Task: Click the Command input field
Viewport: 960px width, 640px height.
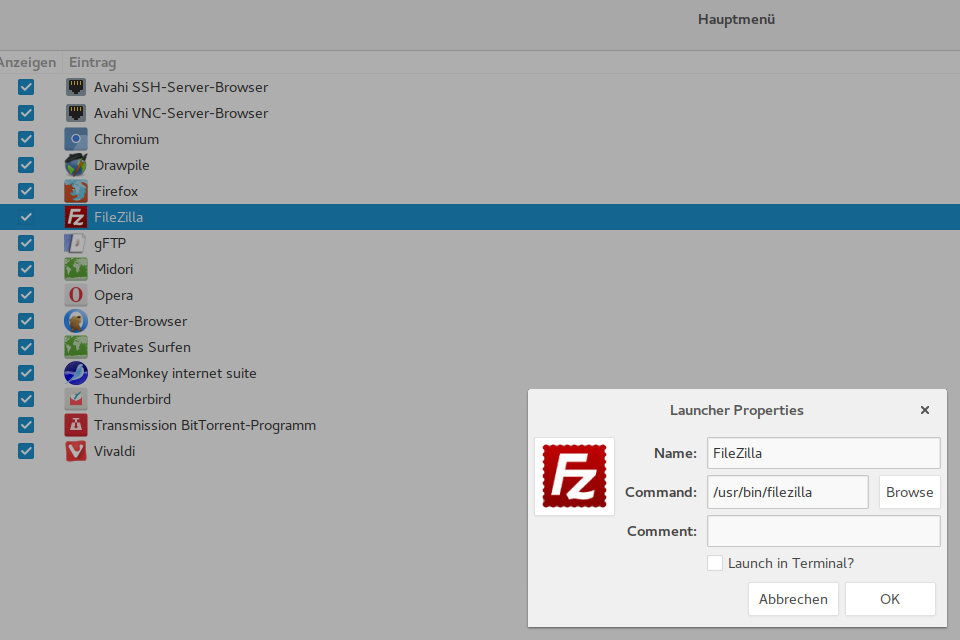Action: [787, 492]
